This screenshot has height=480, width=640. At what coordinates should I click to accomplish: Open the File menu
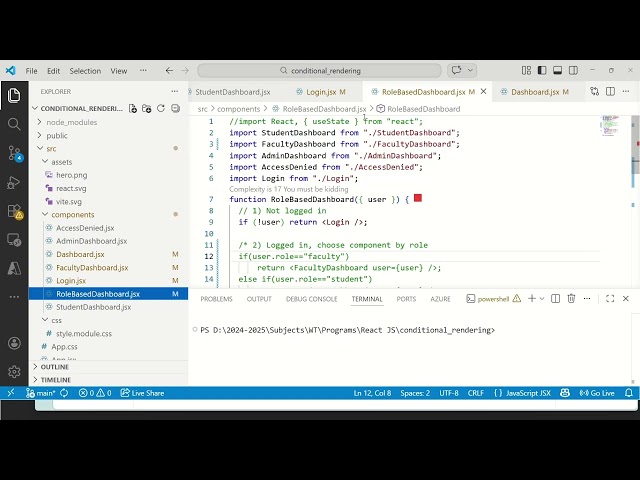pos(31,71)
